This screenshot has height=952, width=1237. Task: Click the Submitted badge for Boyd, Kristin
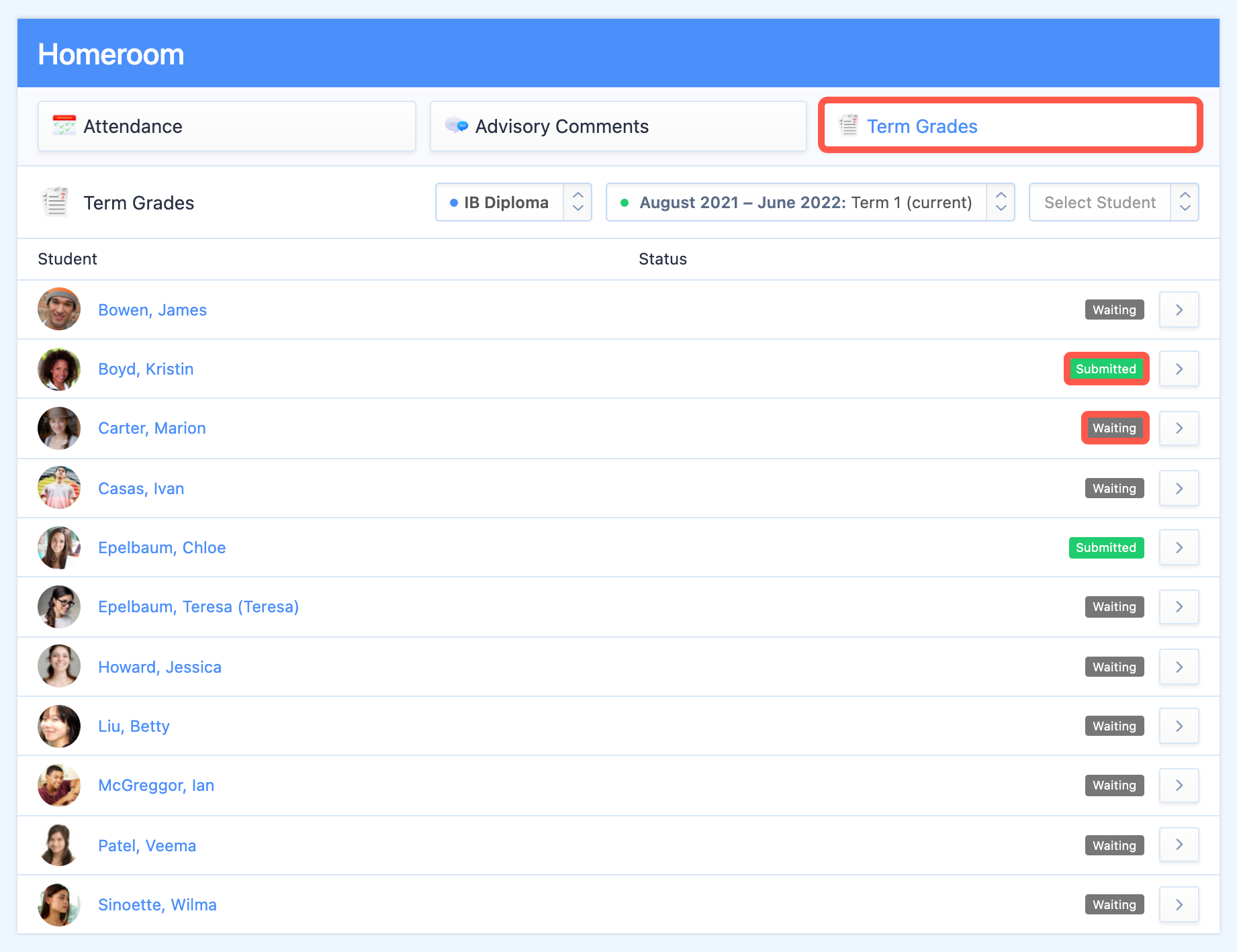coord(1106,369)
